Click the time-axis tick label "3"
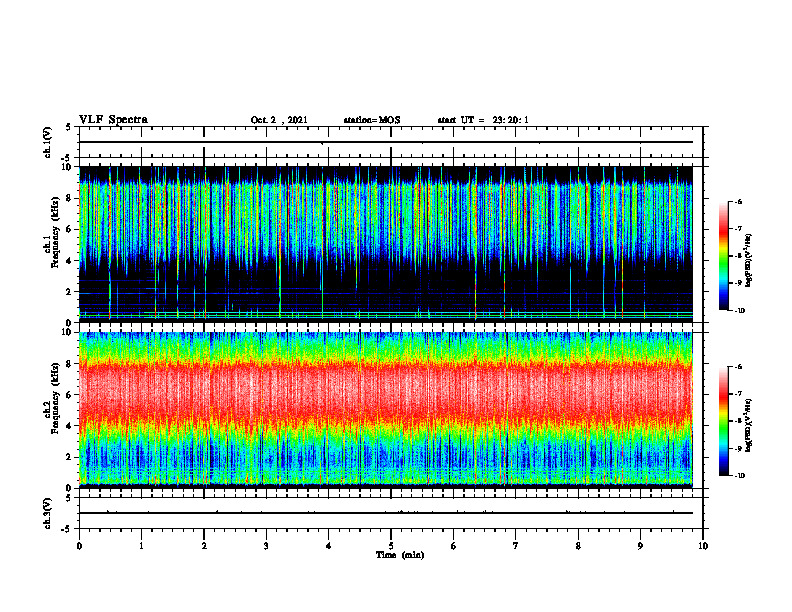 (x=266, y=546)
